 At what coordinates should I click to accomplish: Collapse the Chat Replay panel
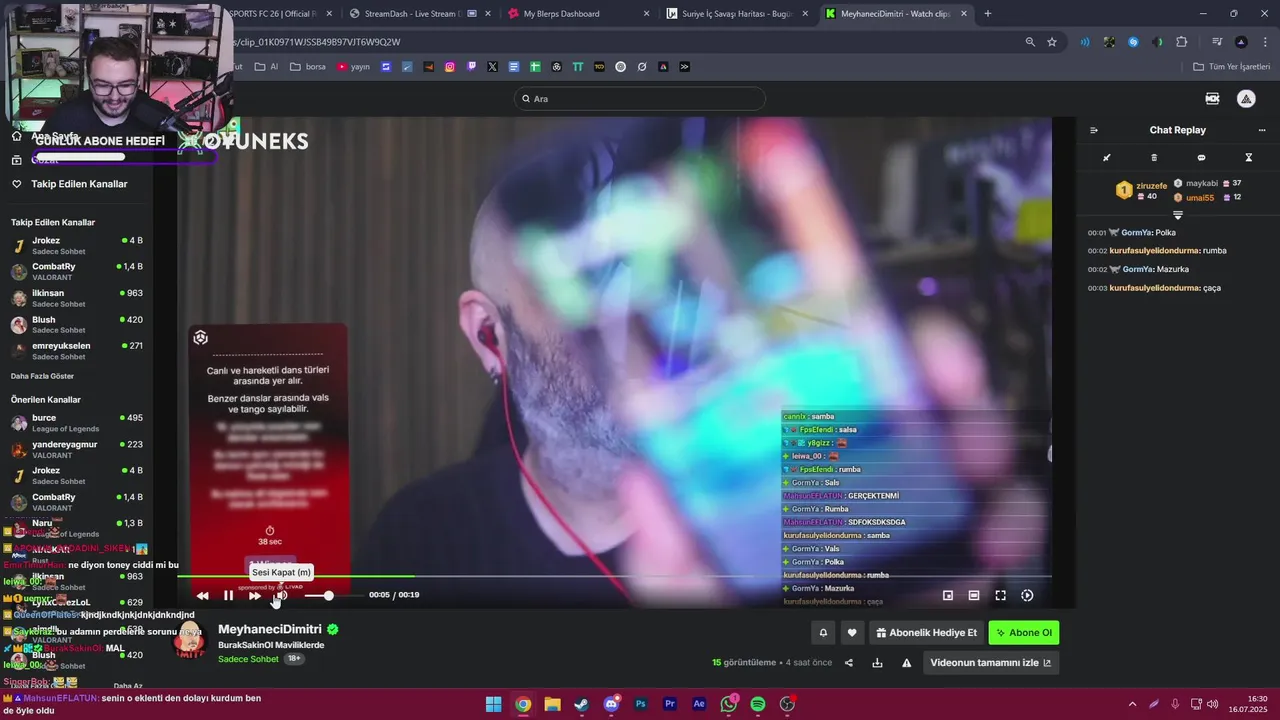click(1094, 130)
